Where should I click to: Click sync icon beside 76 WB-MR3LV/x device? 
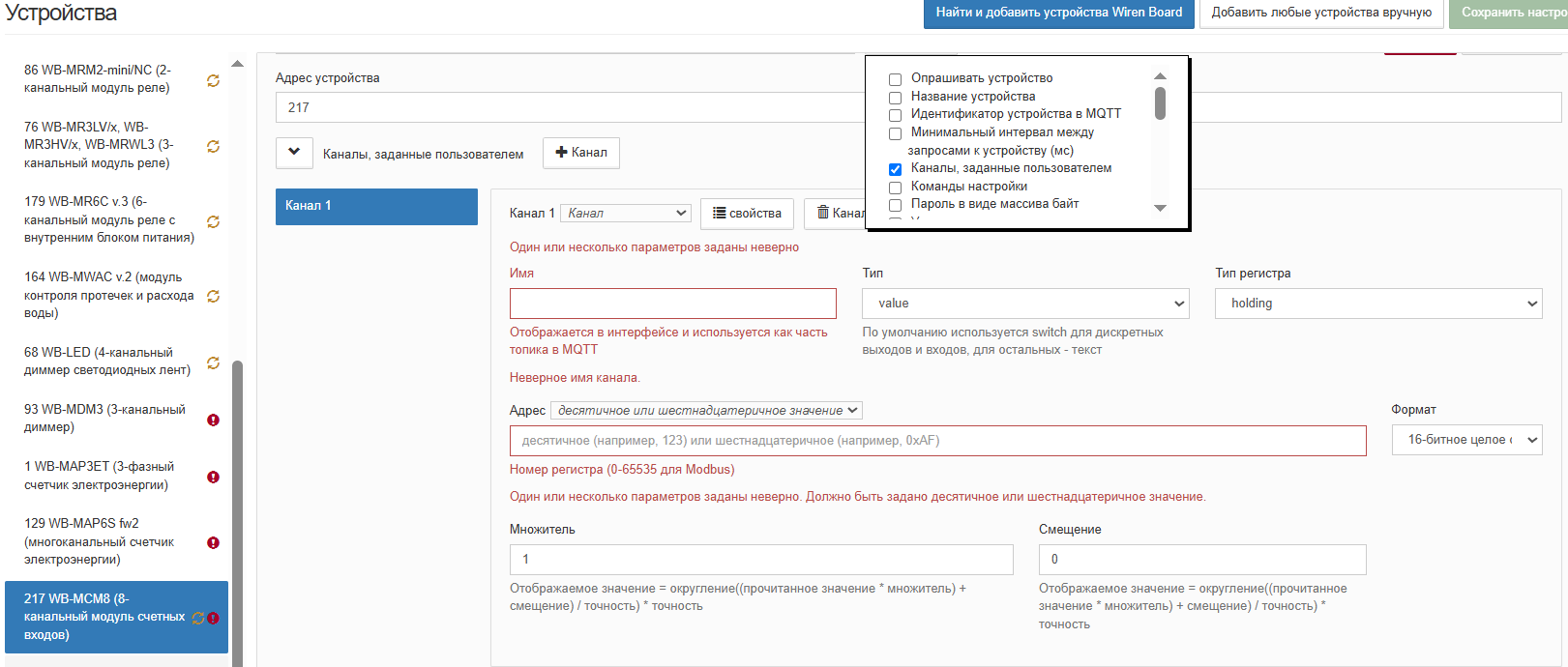pyautogui.click(x=213, y=147)
